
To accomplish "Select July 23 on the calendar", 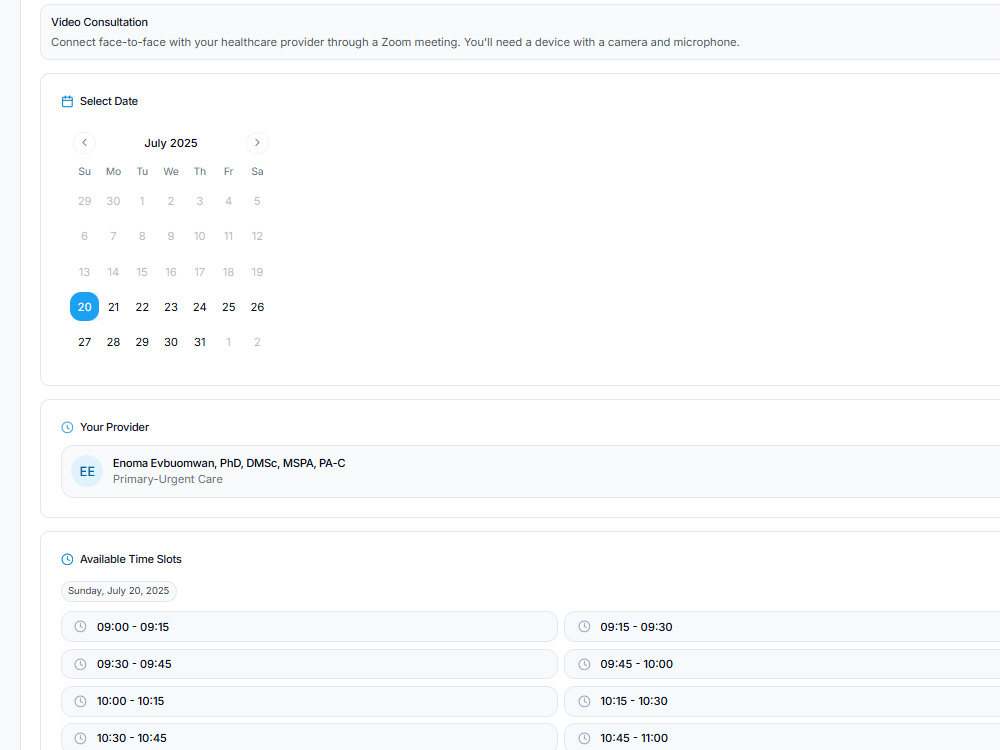I will (171, 307).
